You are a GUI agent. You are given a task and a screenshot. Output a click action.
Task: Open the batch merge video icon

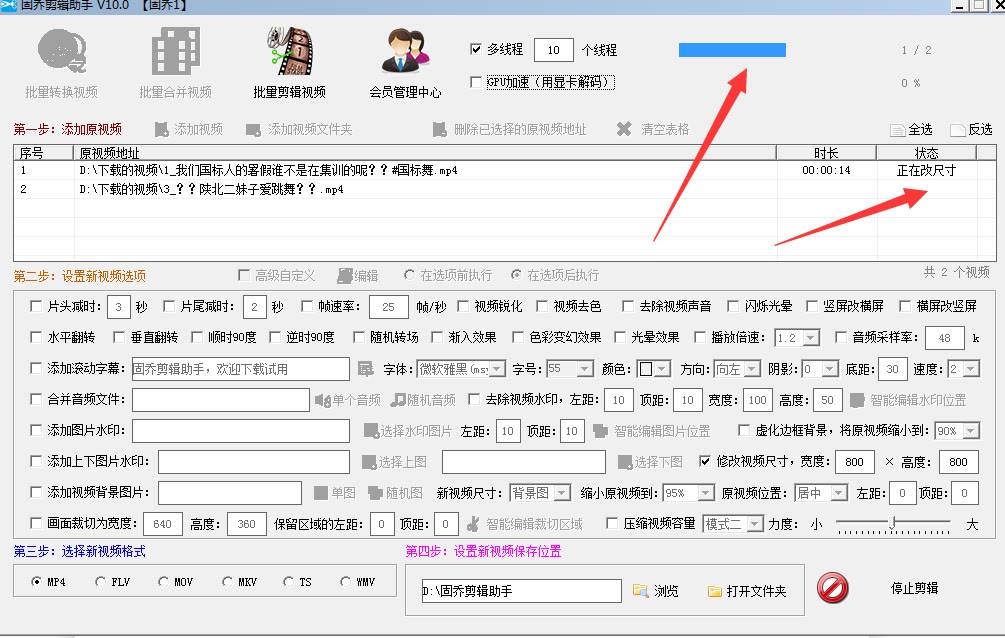coord(176,51)
